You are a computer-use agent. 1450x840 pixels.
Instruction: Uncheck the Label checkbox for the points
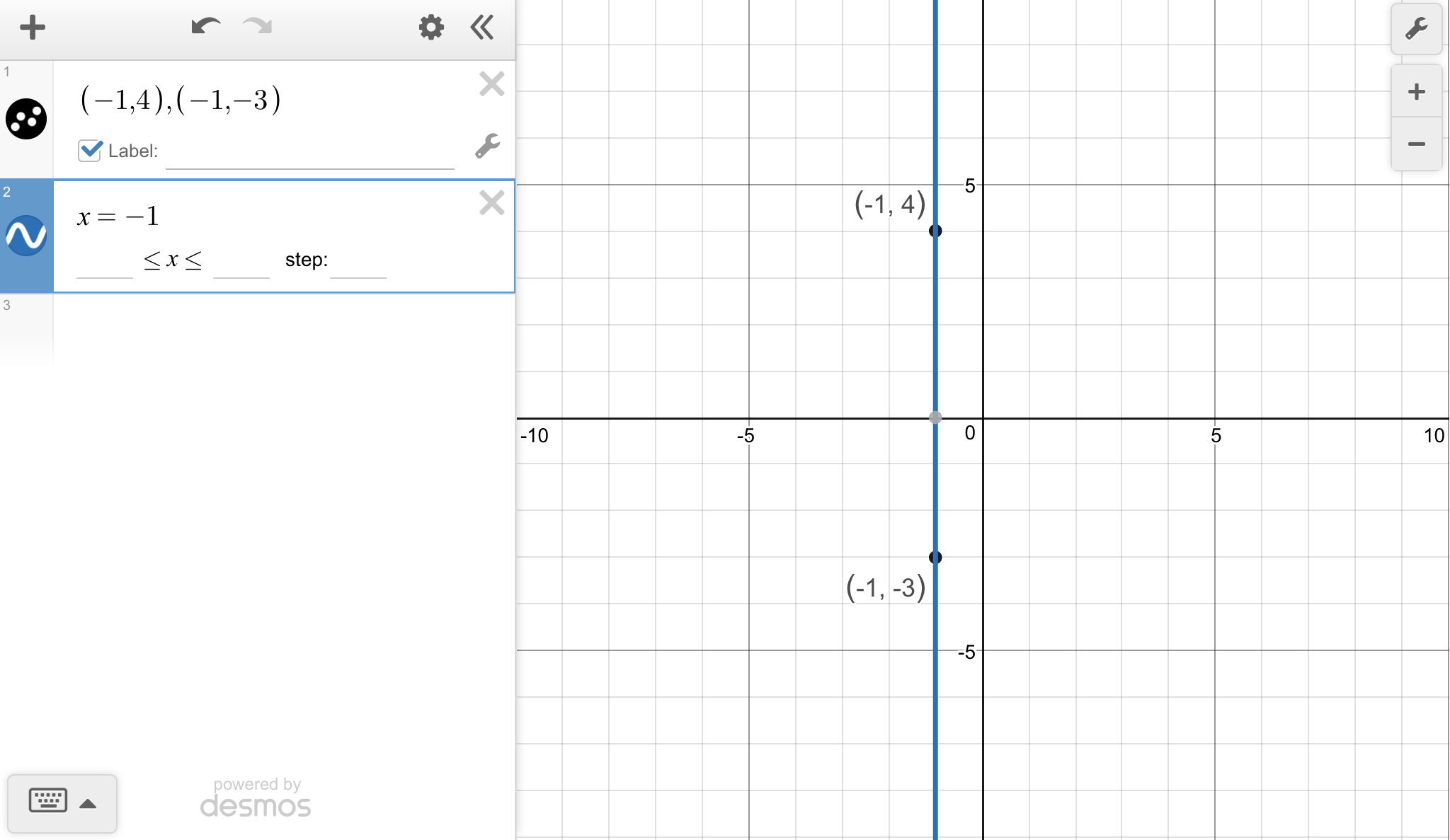[x=90, y=150]
